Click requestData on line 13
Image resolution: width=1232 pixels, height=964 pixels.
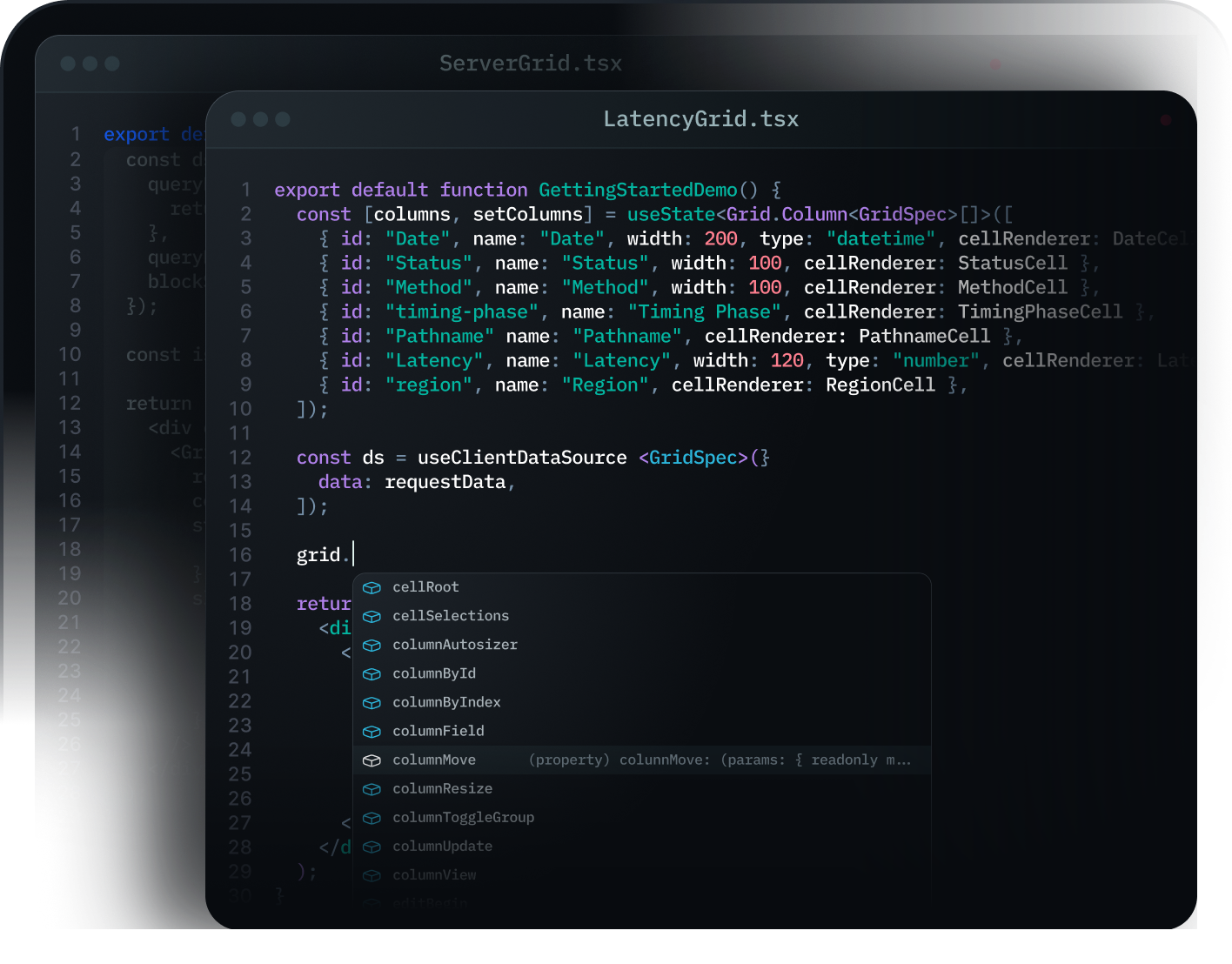(x=445, y=482)
